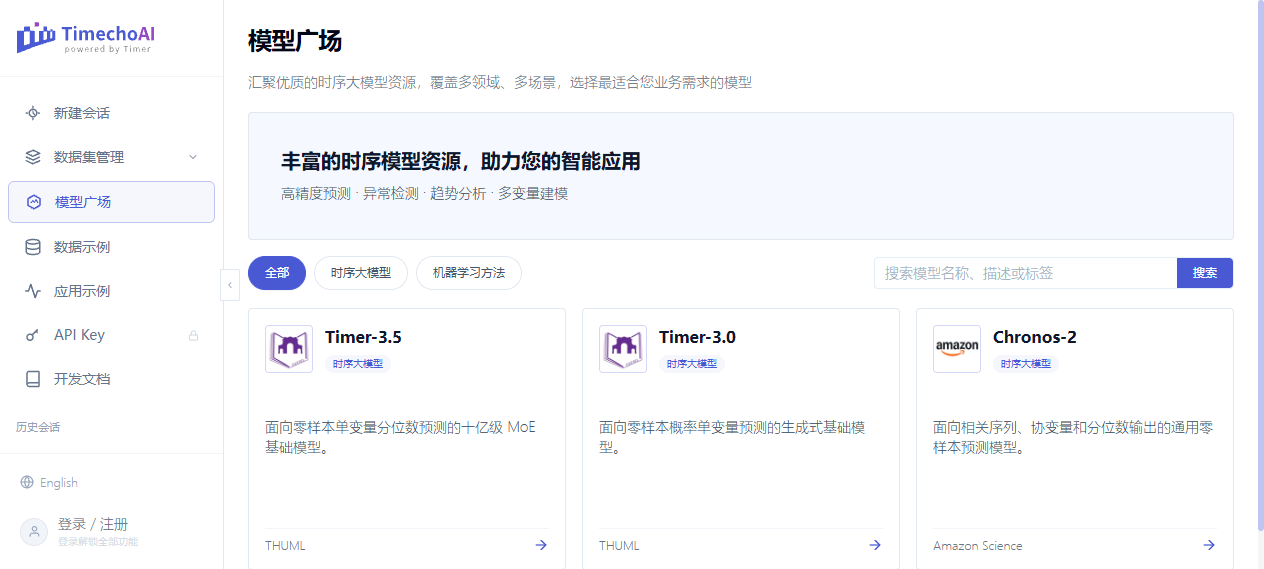The image size is (1264, 569).
Task: Open 数据集管理 menu item
Action: click(111, 157)
